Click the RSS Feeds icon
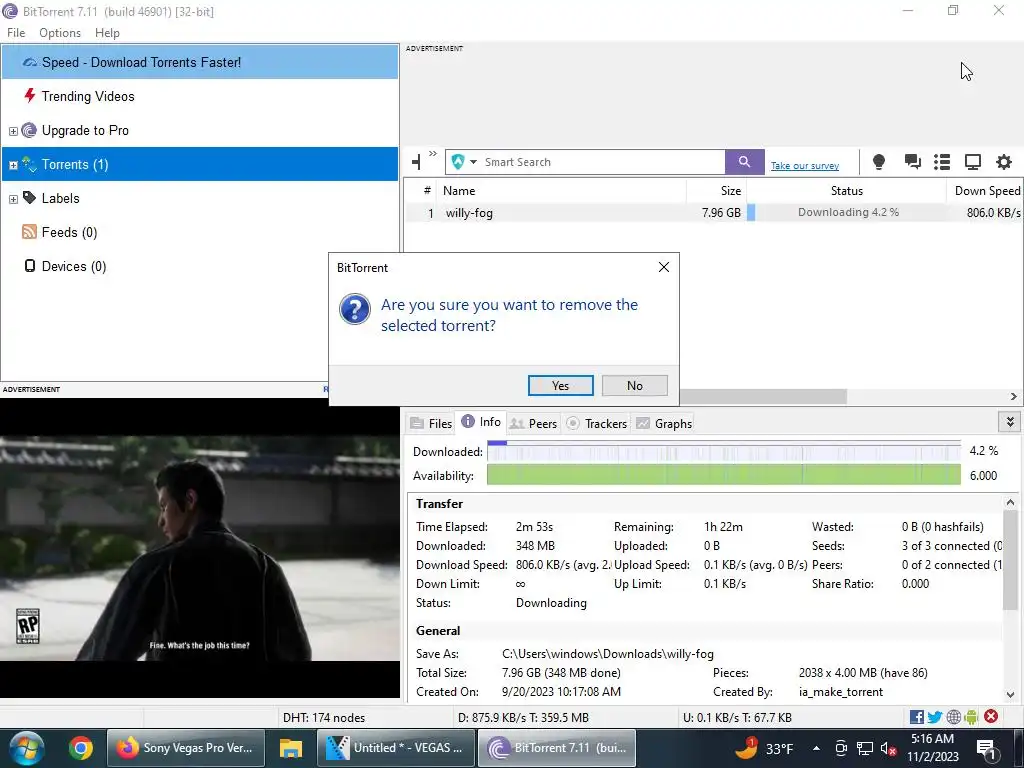This screenshot has width=1024, height=768. (29, 232)
